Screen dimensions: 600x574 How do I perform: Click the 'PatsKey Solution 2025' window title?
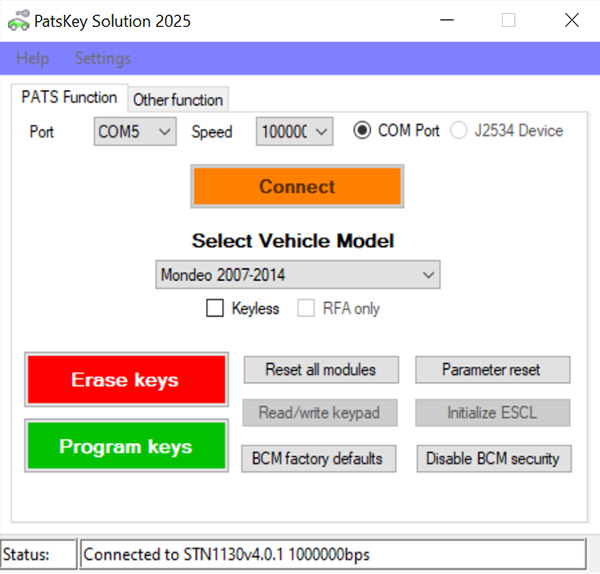point(112,21)
